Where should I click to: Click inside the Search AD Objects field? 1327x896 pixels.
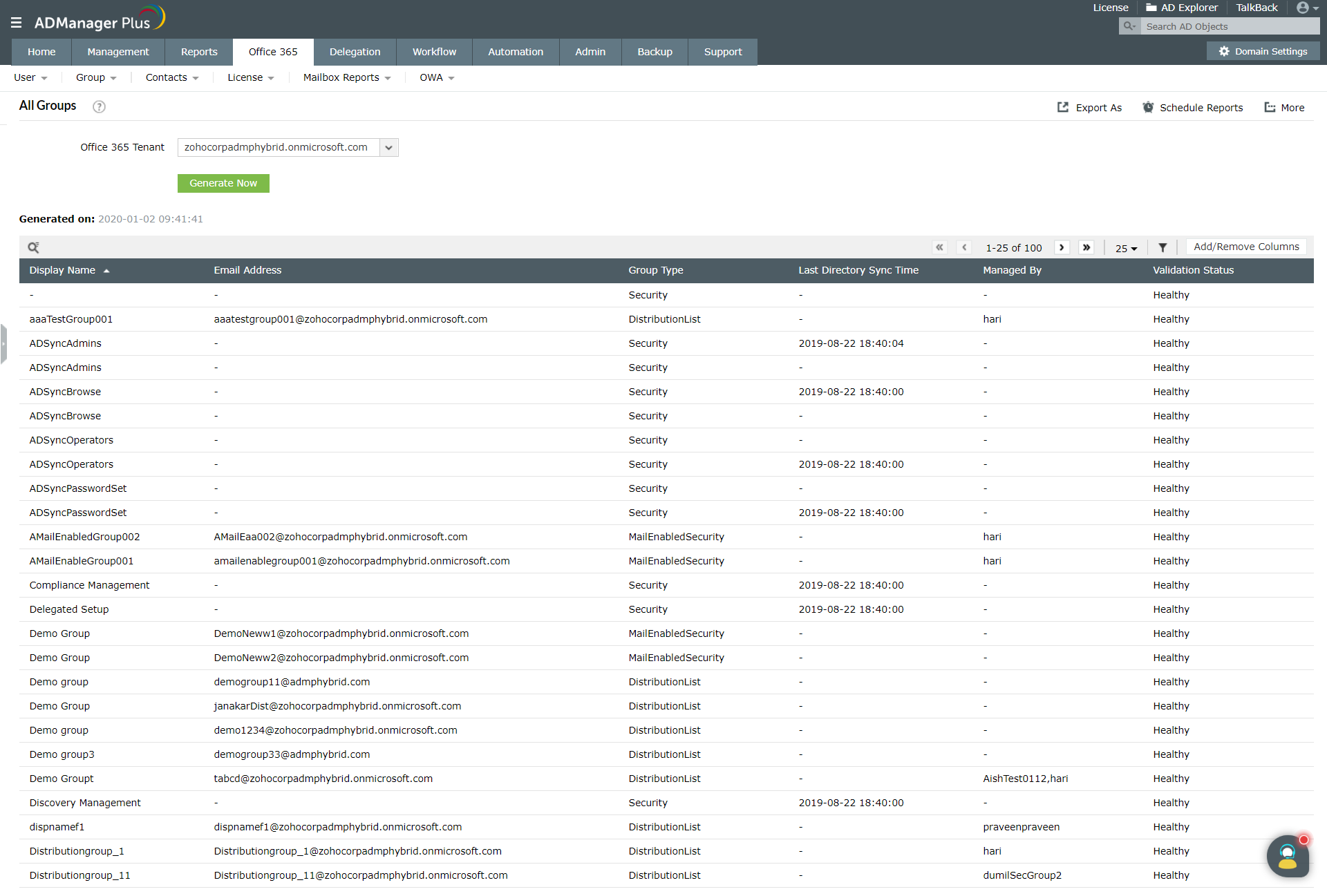coord(1230,26)
